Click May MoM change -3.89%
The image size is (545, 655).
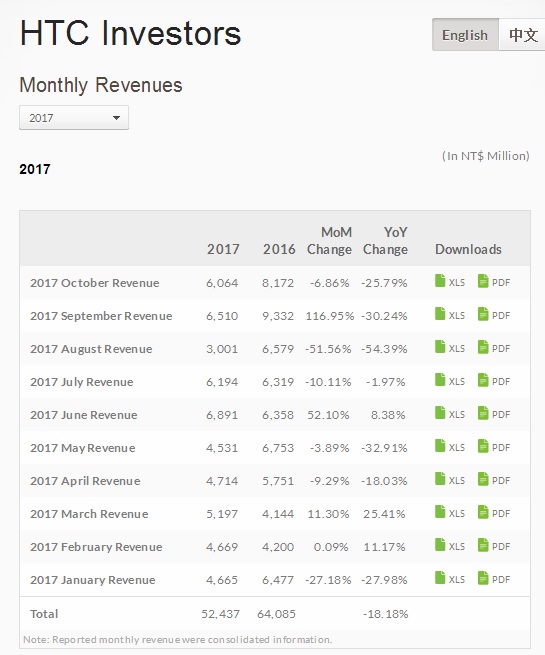(330, 448)
